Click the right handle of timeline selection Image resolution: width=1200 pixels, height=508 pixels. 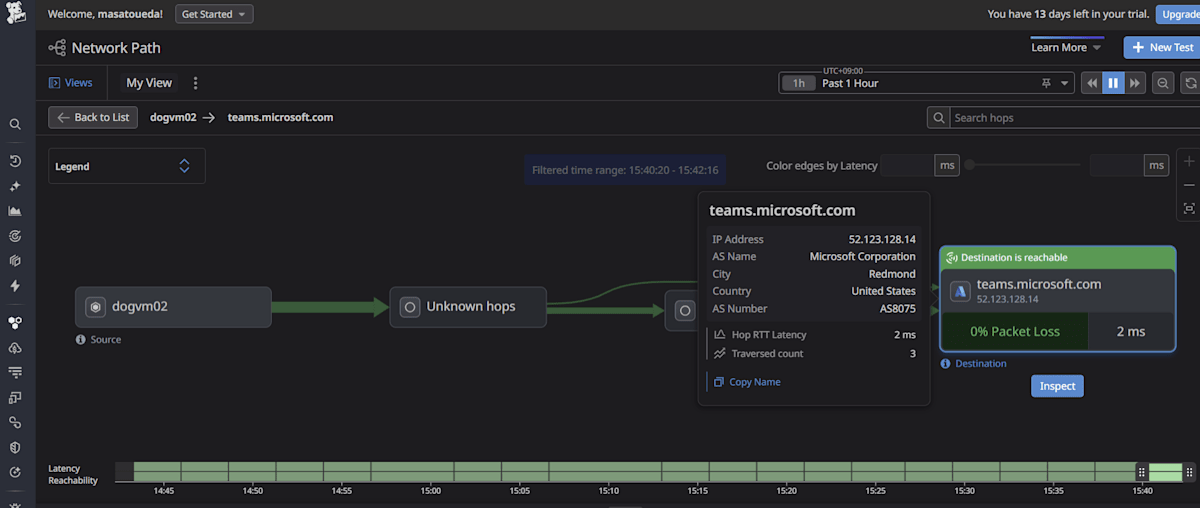coord(1189,472)
